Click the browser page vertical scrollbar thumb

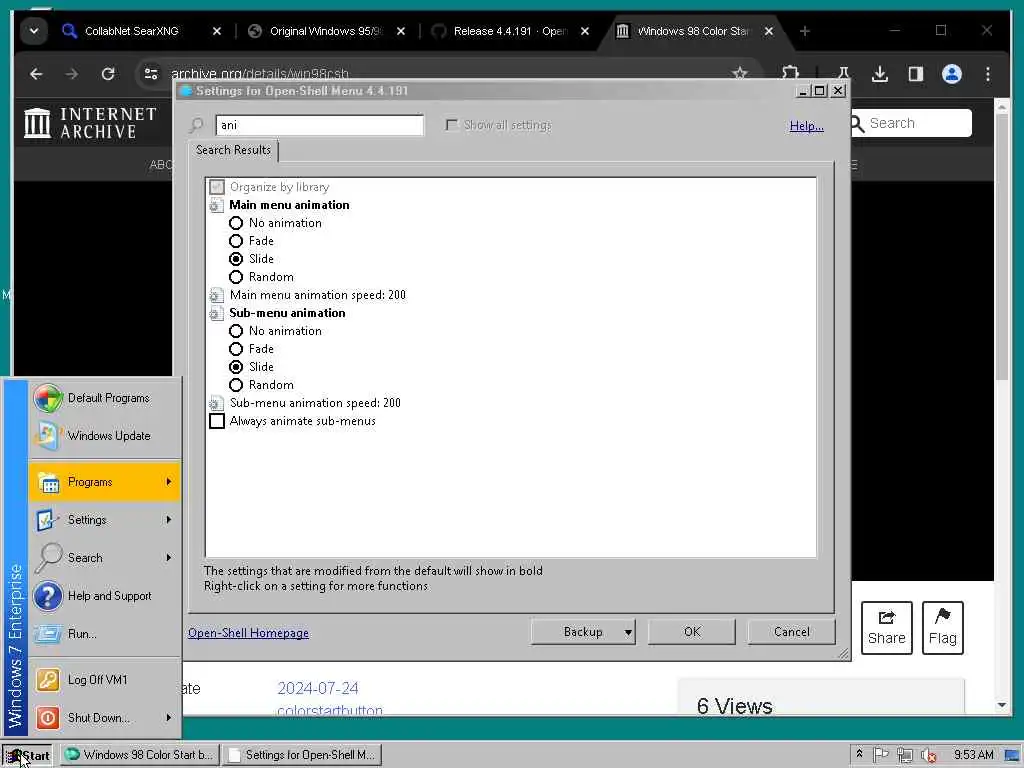(1002, 248)
